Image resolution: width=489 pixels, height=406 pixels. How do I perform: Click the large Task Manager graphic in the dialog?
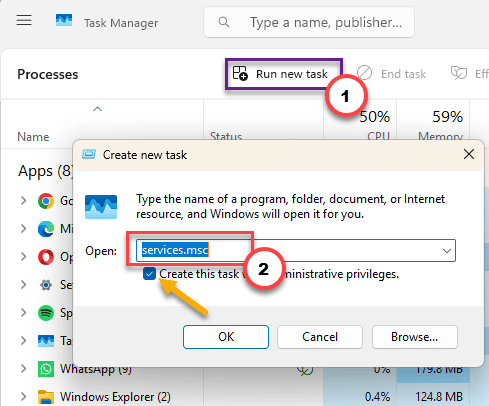coord(101,207)
